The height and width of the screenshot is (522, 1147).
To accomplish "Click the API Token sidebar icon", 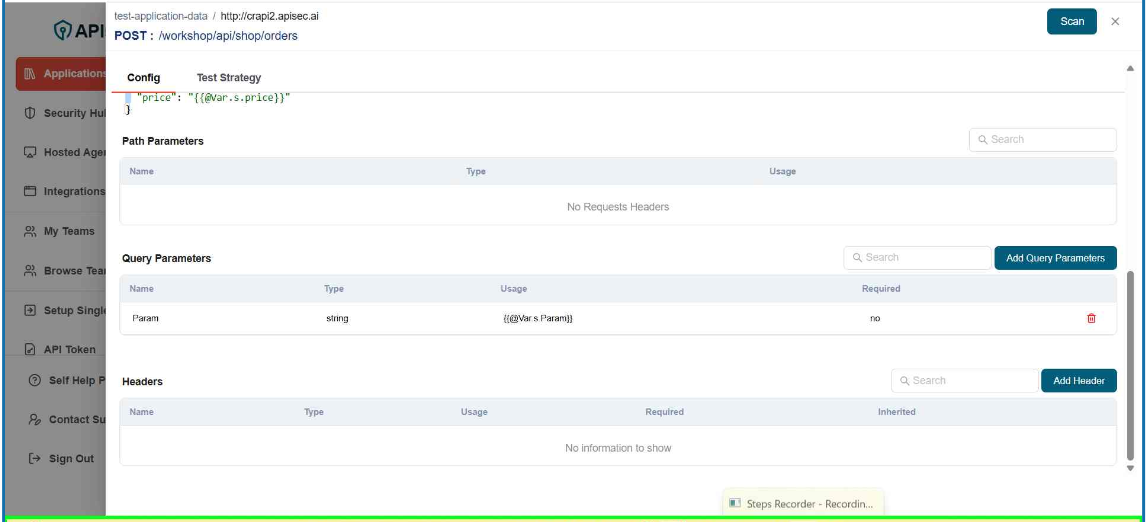I will pos(30,350).
